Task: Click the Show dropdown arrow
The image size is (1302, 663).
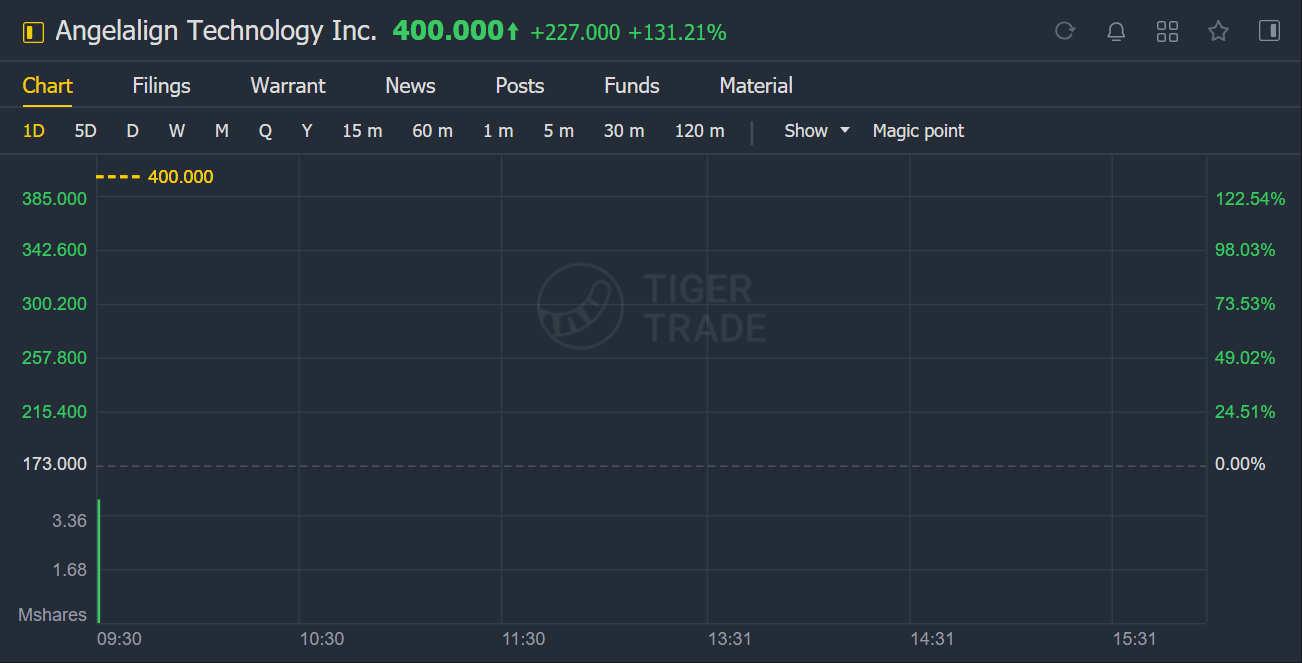Action: click(x=844, y=131)
